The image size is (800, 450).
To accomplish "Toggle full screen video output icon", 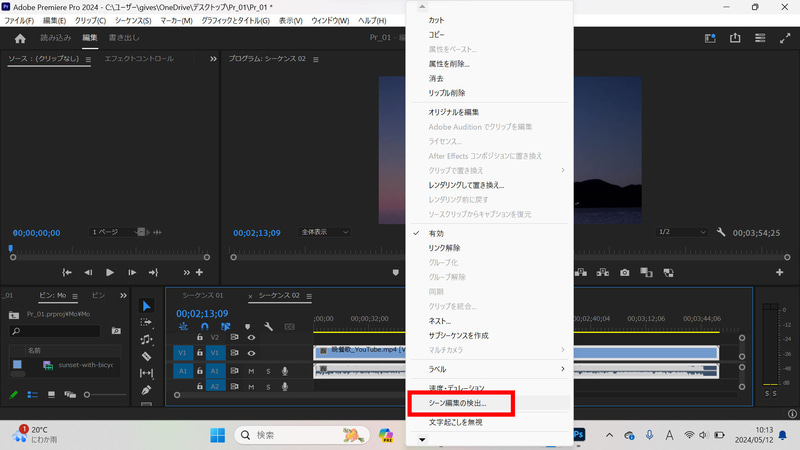I will click(x=785, y=38).
